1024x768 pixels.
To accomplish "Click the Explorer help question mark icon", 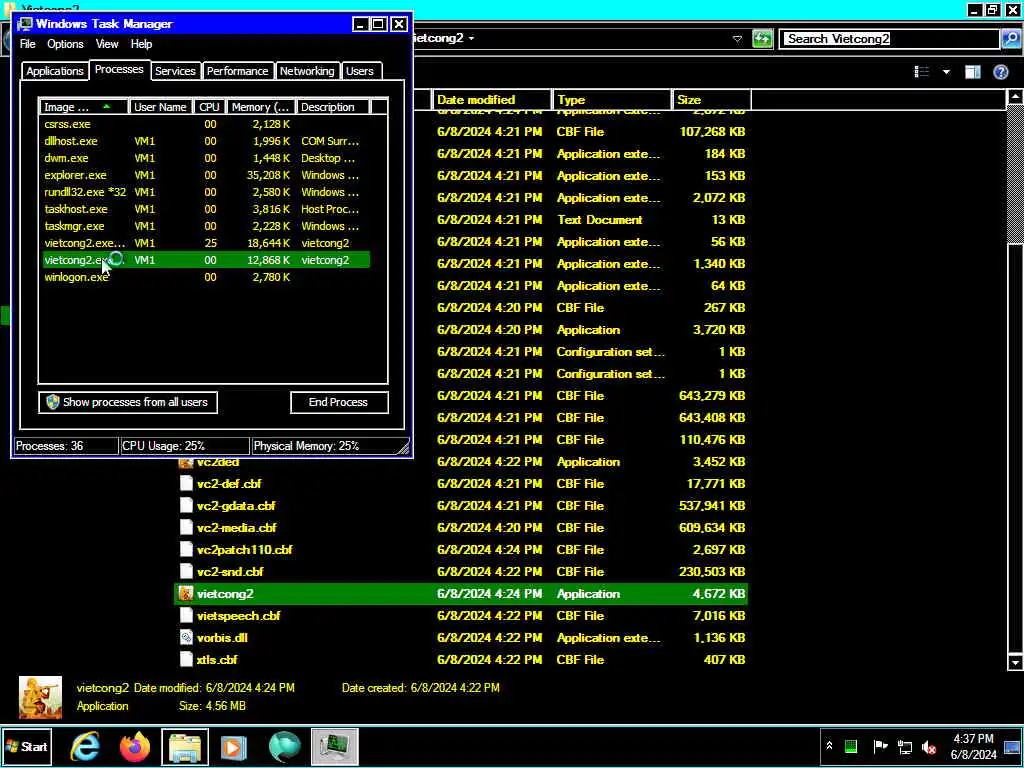I will point(1000,72).
